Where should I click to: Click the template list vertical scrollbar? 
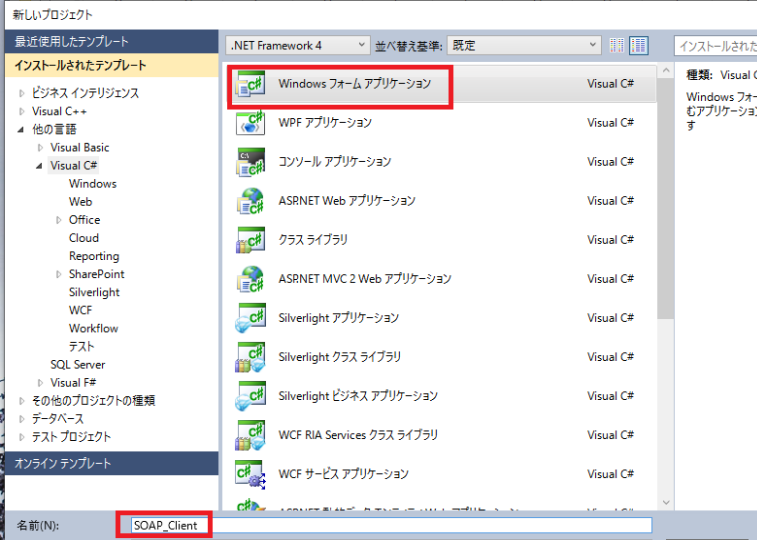665,200
